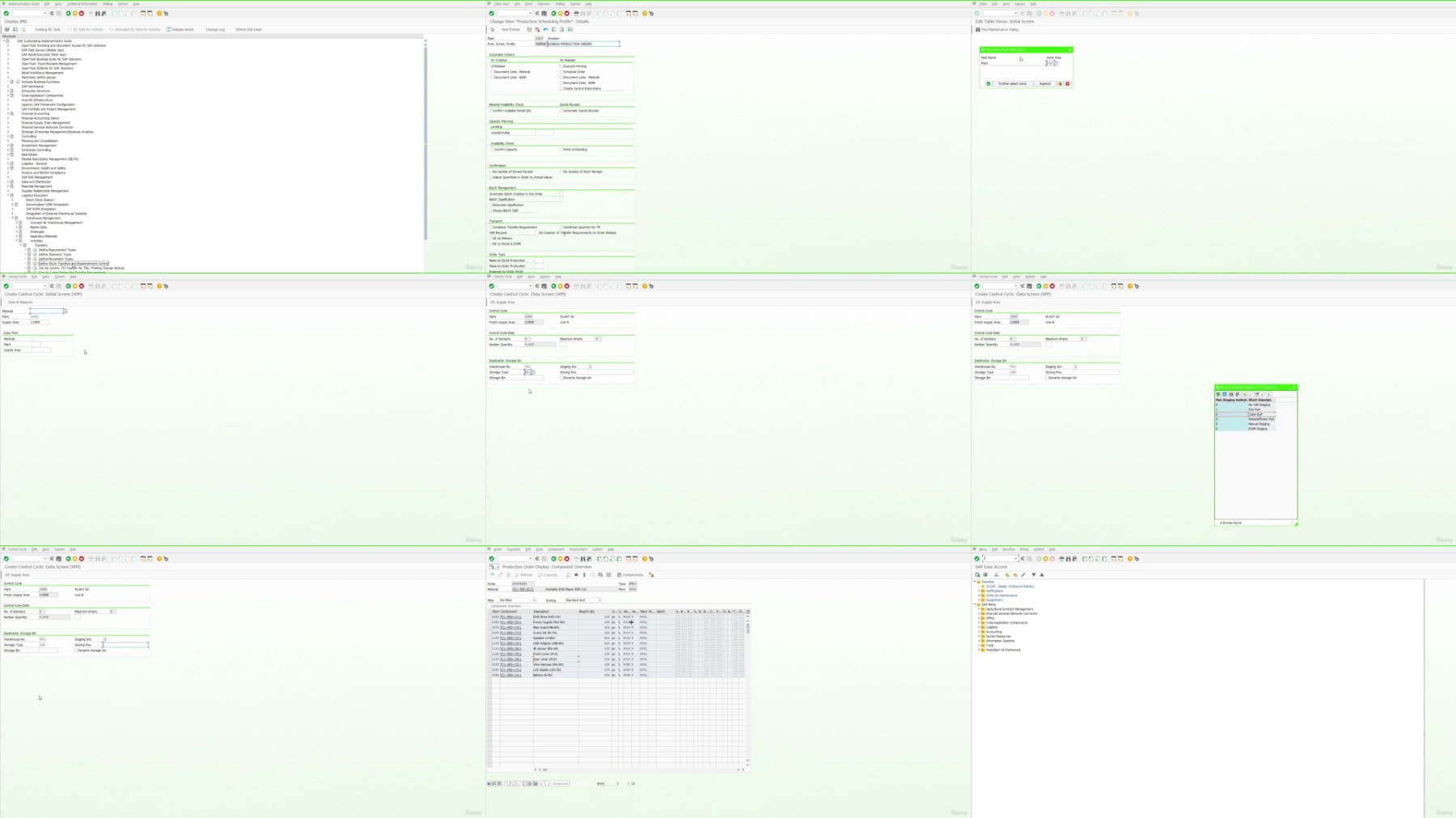Open the Additional Information menu in Display IMG
The image size is (1456, 818).
tap(82, 4)
